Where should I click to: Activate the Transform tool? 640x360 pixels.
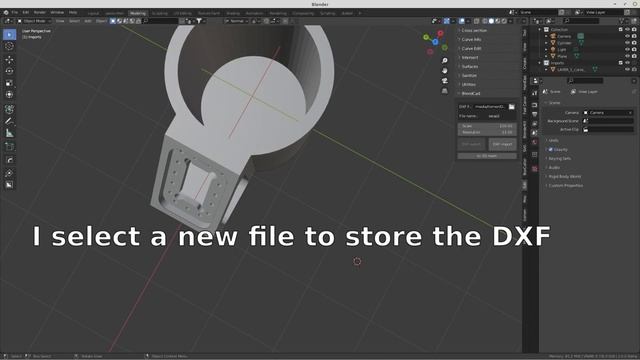(9, 94)
